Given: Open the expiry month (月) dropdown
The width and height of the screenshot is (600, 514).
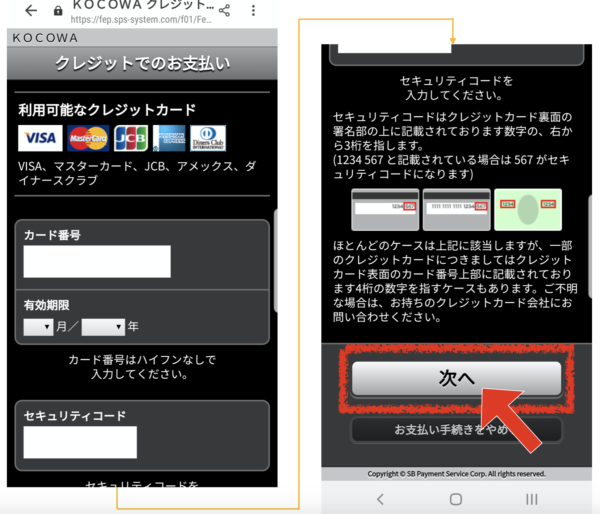Looking at the screenshot, I should pyautogui.click(x=38, y=327).
